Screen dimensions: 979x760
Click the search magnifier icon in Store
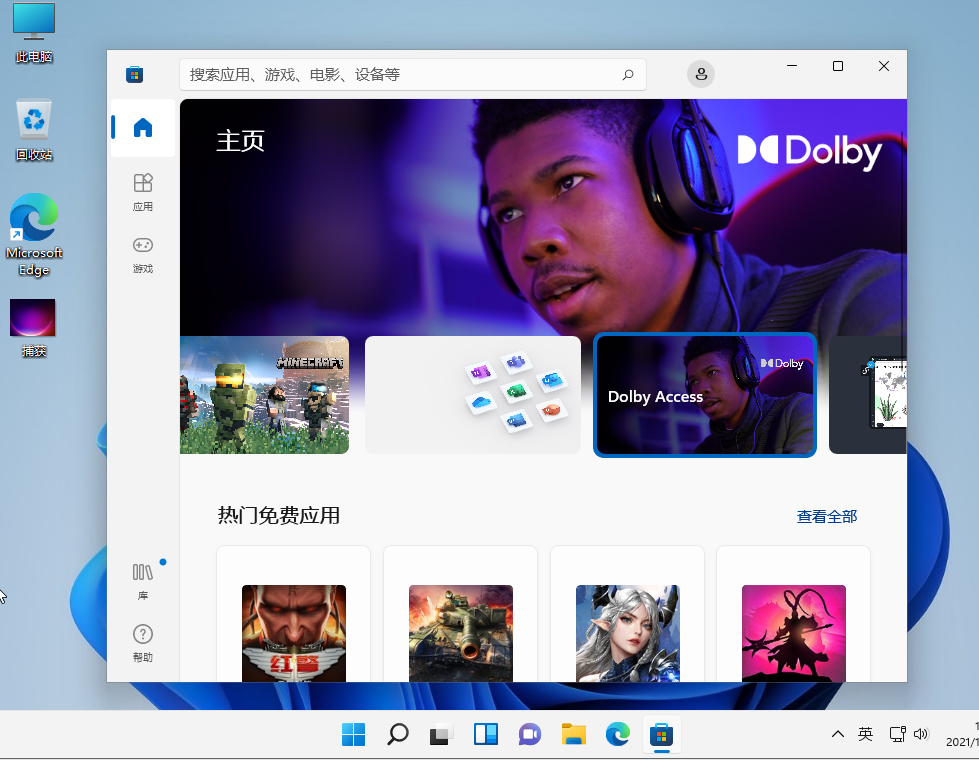pos(628,74)
